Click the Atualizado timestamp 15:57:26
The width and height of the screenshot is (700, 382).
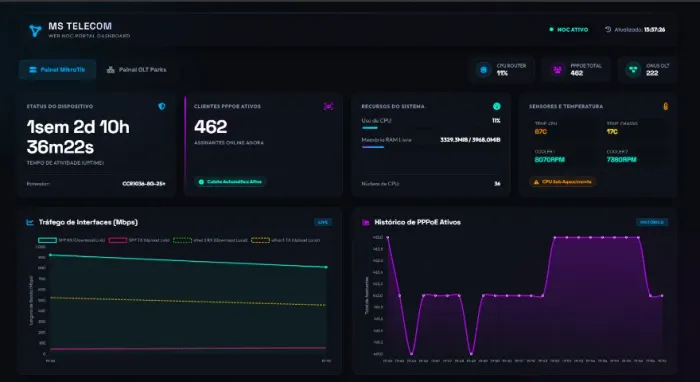pos(654,29)
